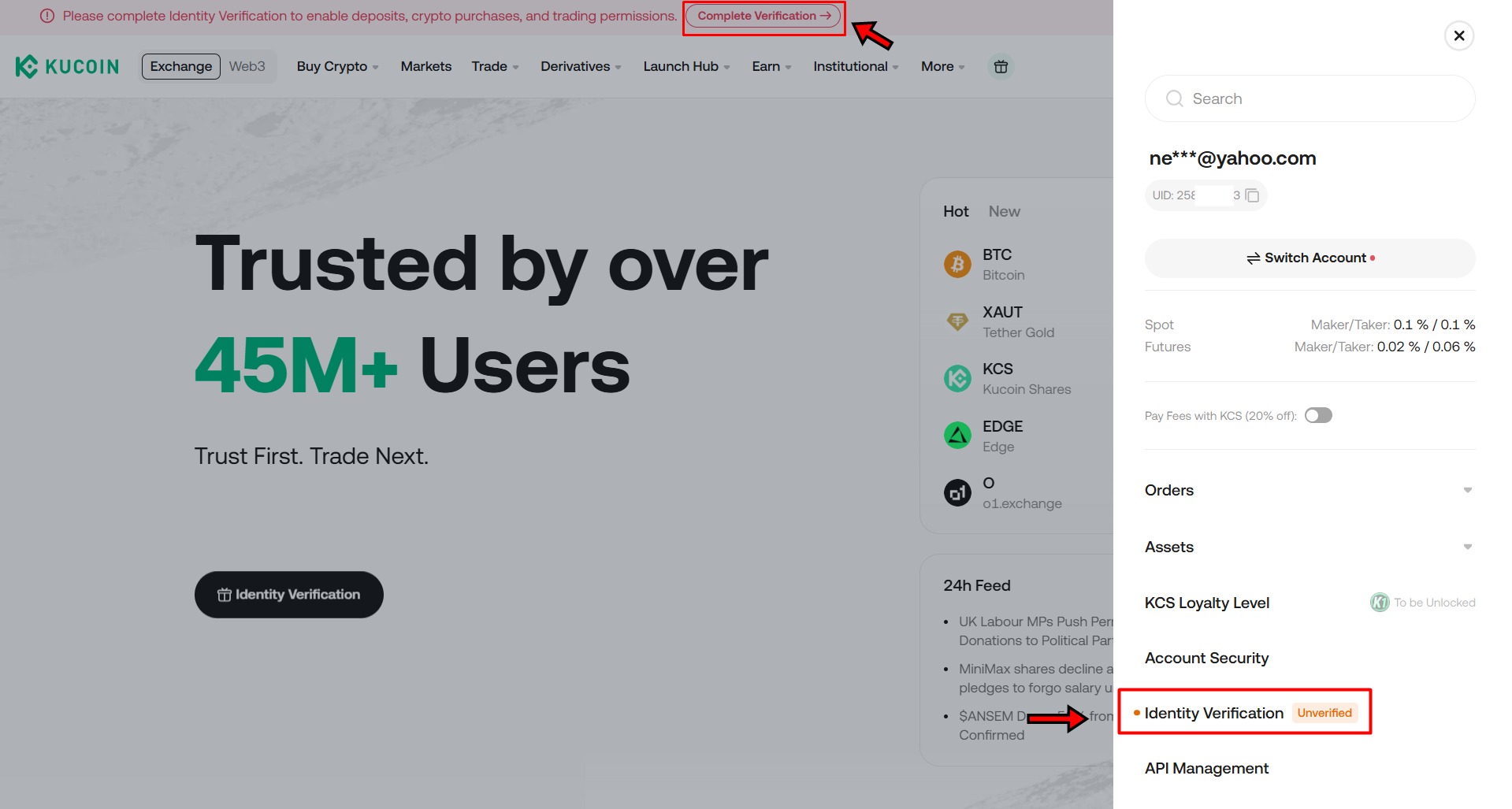Open the Buy Crypto dropdown
The width and height of the screenshot is (1512, 809).
coord(337,66)
